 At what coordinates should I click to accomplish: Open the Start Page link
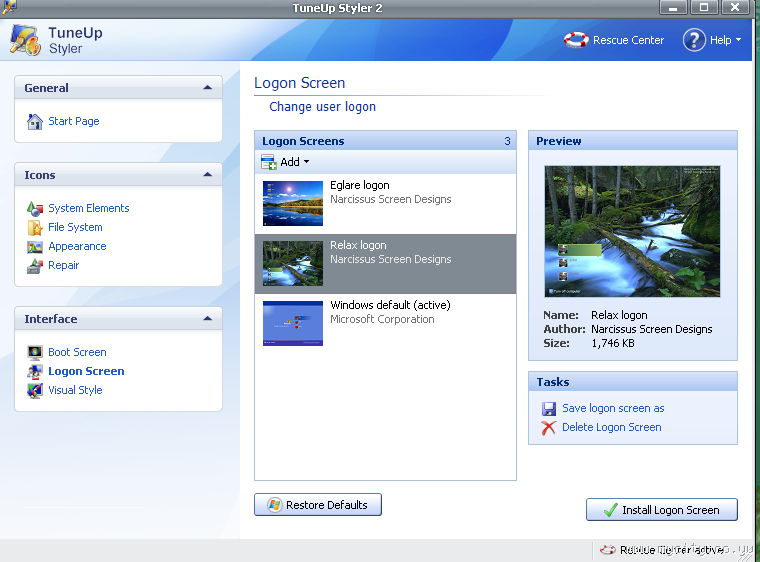tap(74, 121)
